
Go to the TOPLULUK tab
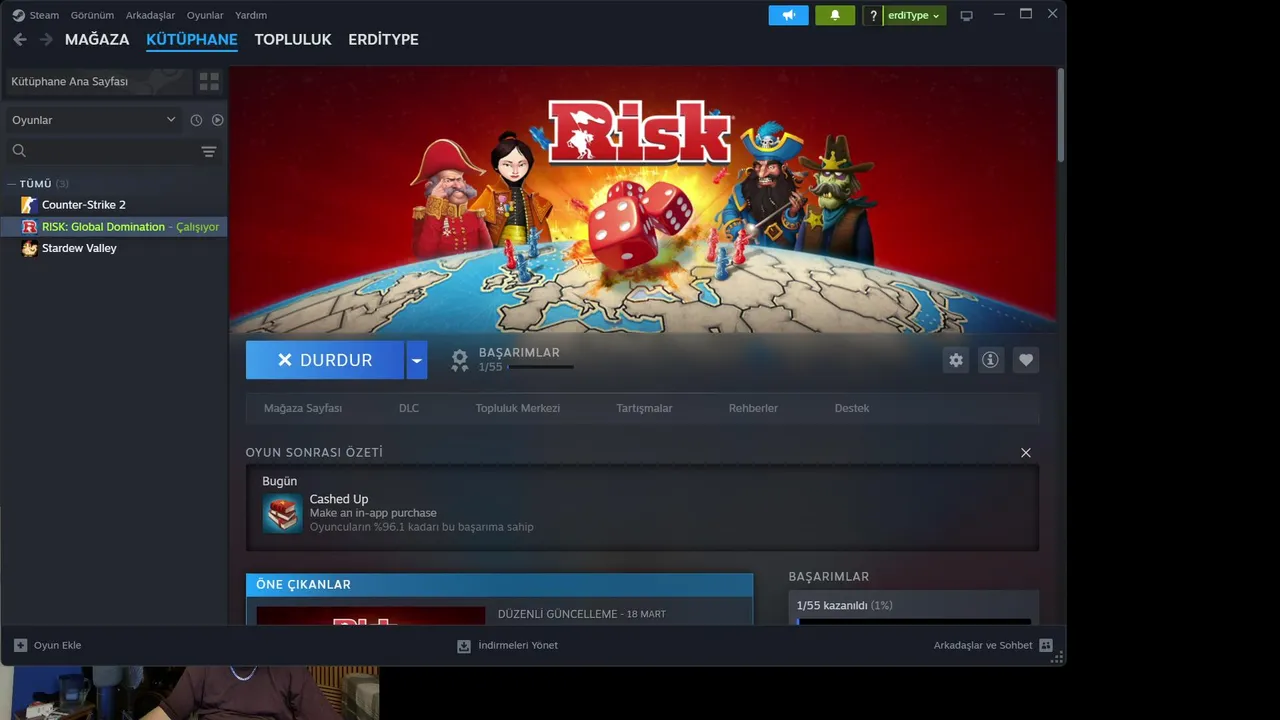[293, 39]
